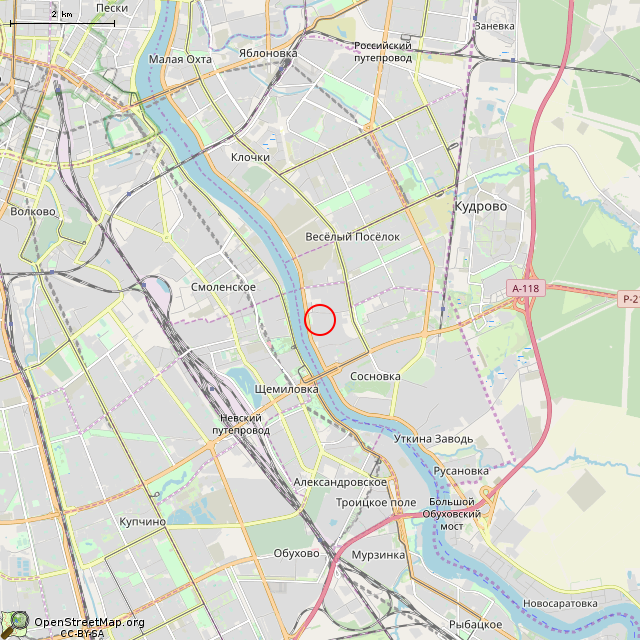Click the Щемиловка label
This screenshot has height=640, width=640.
point(287,389)
